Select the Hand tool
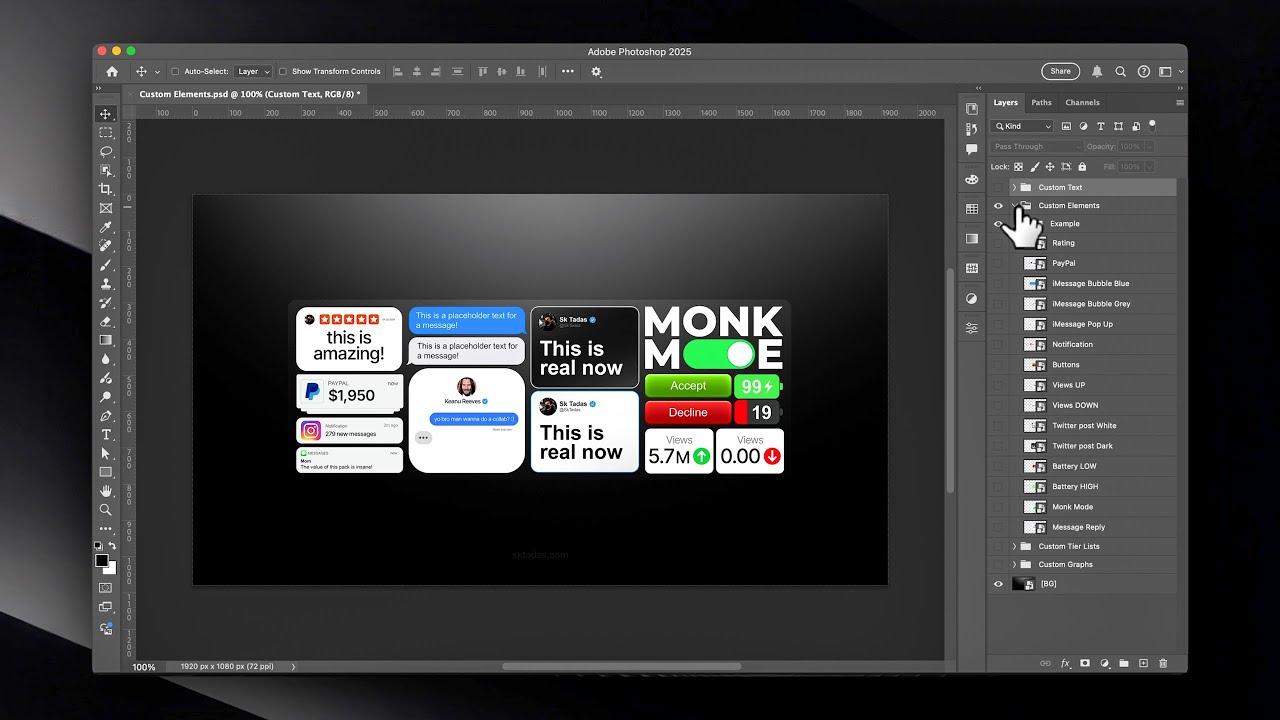Screen dimensions: 1280x720 pos(106,491)
